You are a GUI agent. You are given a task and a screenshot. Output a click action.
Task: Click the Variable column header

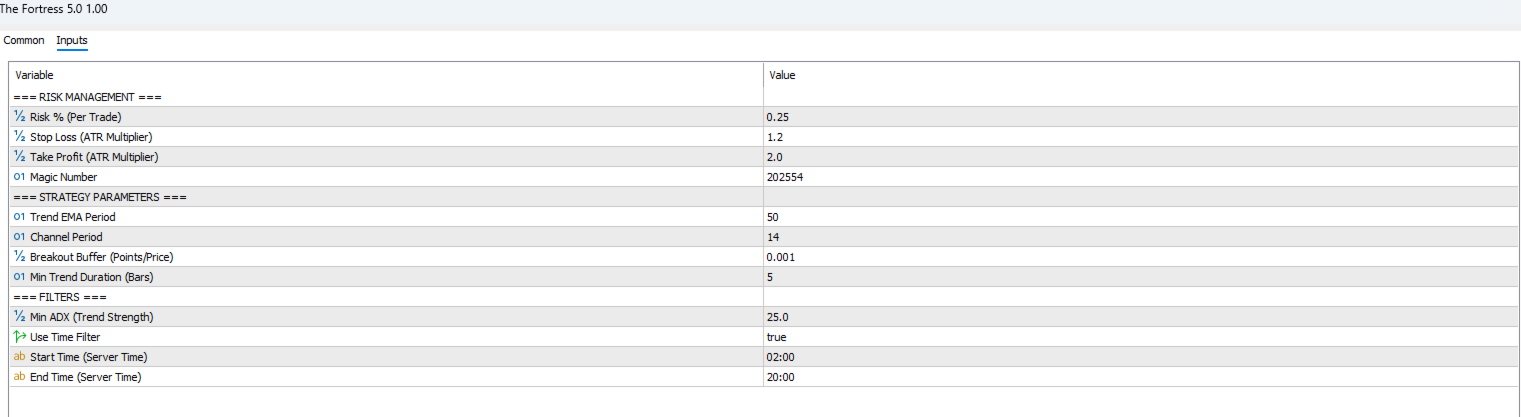35,75
